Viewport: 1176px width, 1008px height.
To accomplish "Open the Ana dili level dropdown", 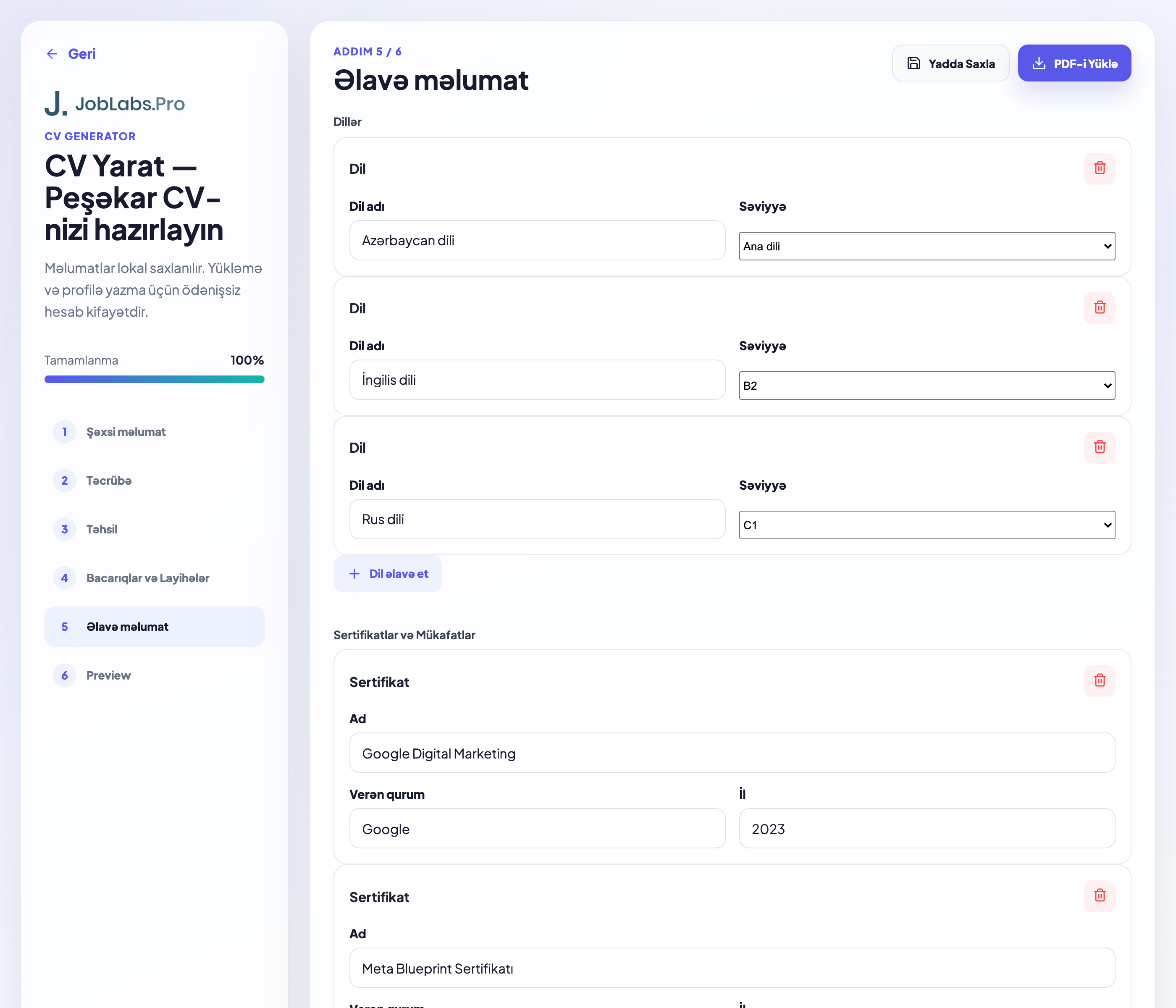I will pyautogui.click(x=927, y=246).
